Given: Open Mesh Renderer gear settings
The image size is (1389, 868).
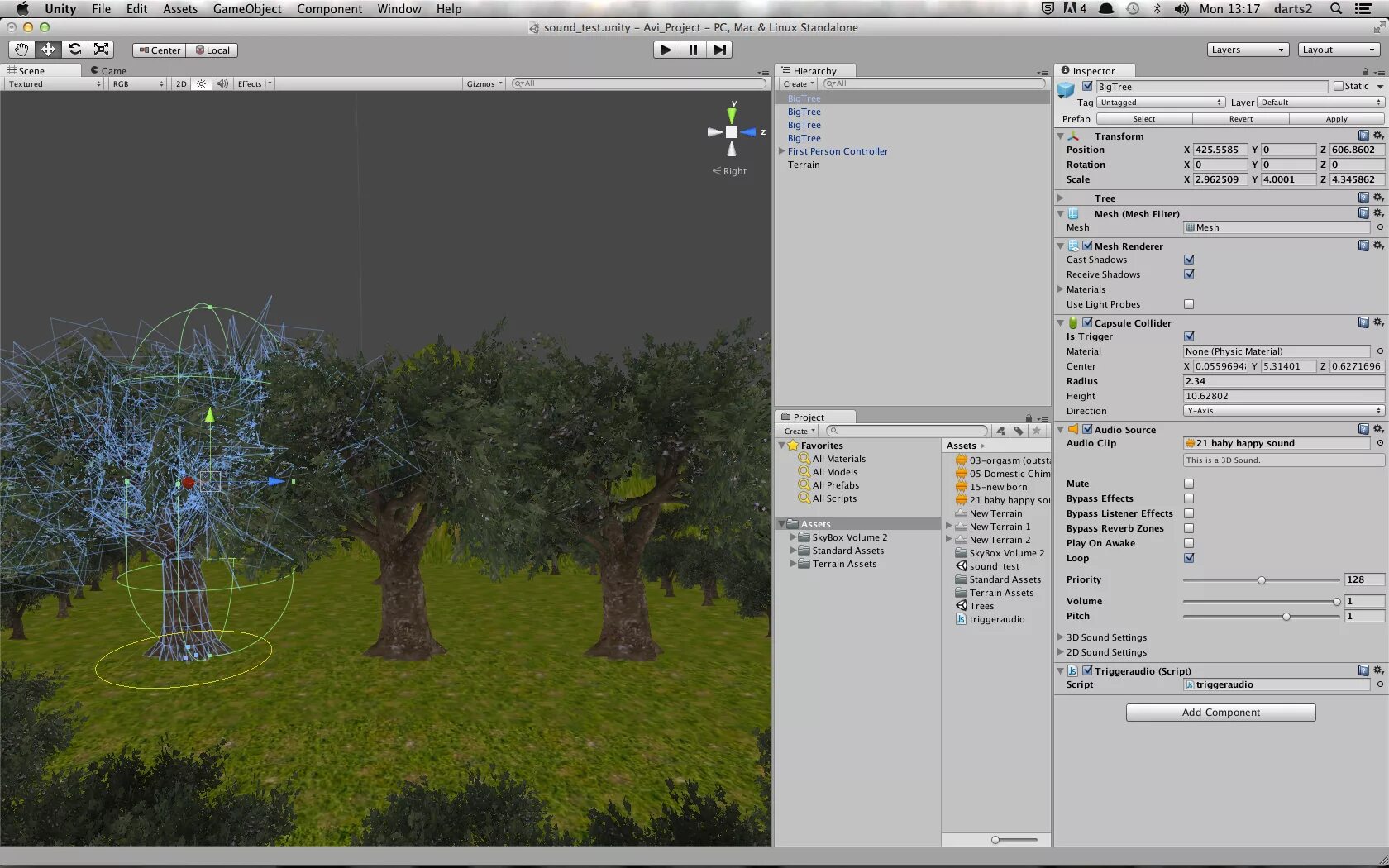Looking at the screenshot, I should tap(1378, 246).
